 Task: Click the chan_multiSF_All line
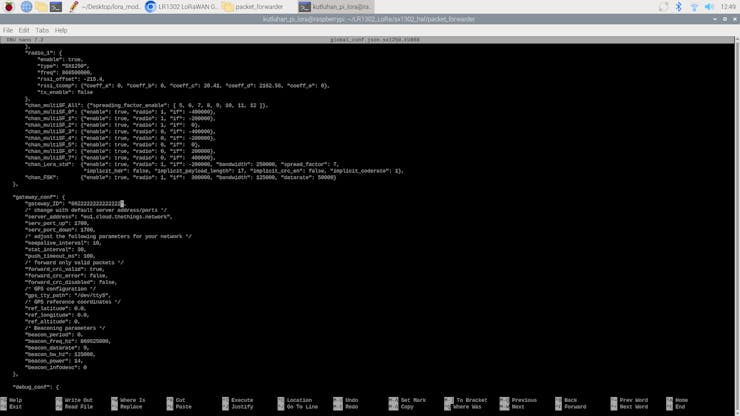[146, 105]
